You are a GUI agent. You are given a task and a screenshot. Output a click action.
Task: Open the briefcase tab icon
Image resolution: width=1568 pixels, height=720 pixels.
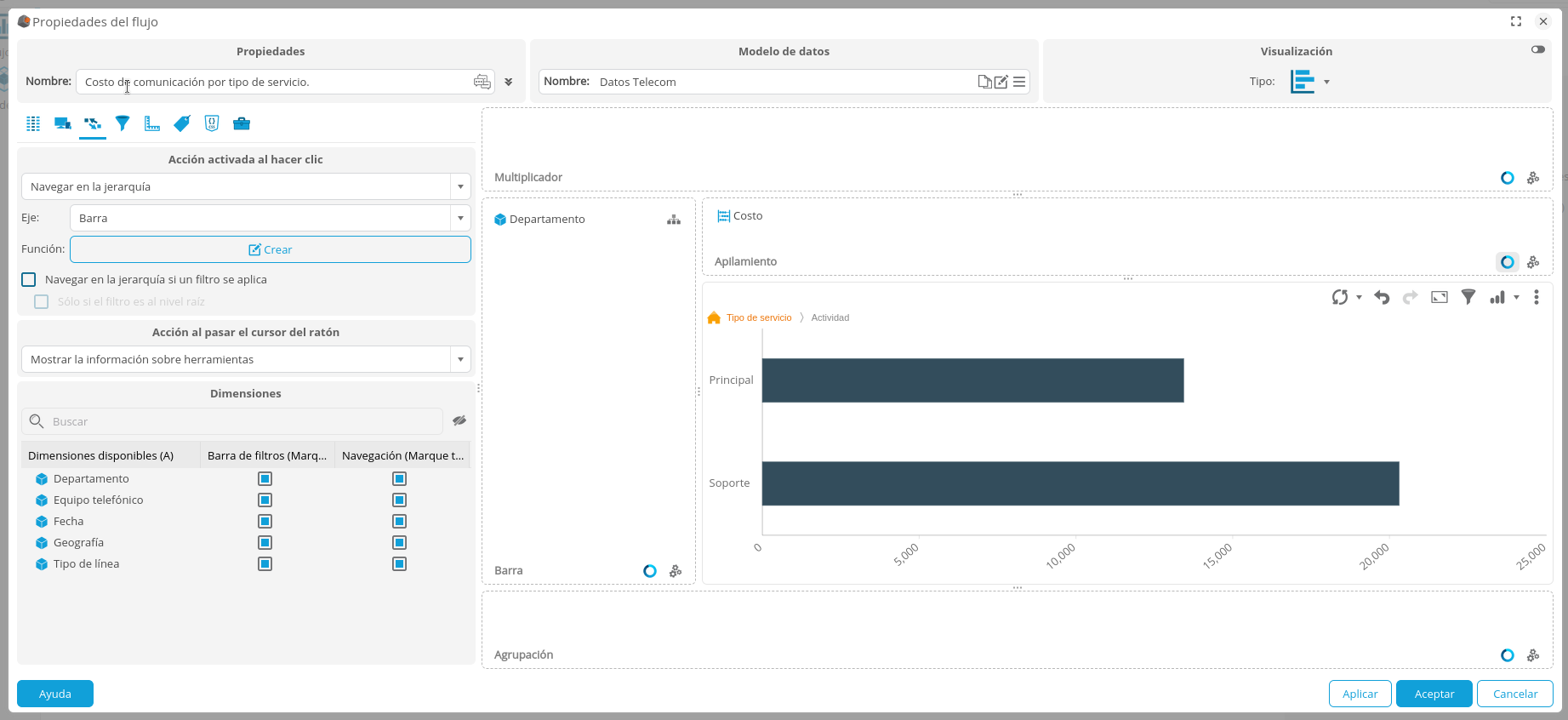[x=242, y=124]
